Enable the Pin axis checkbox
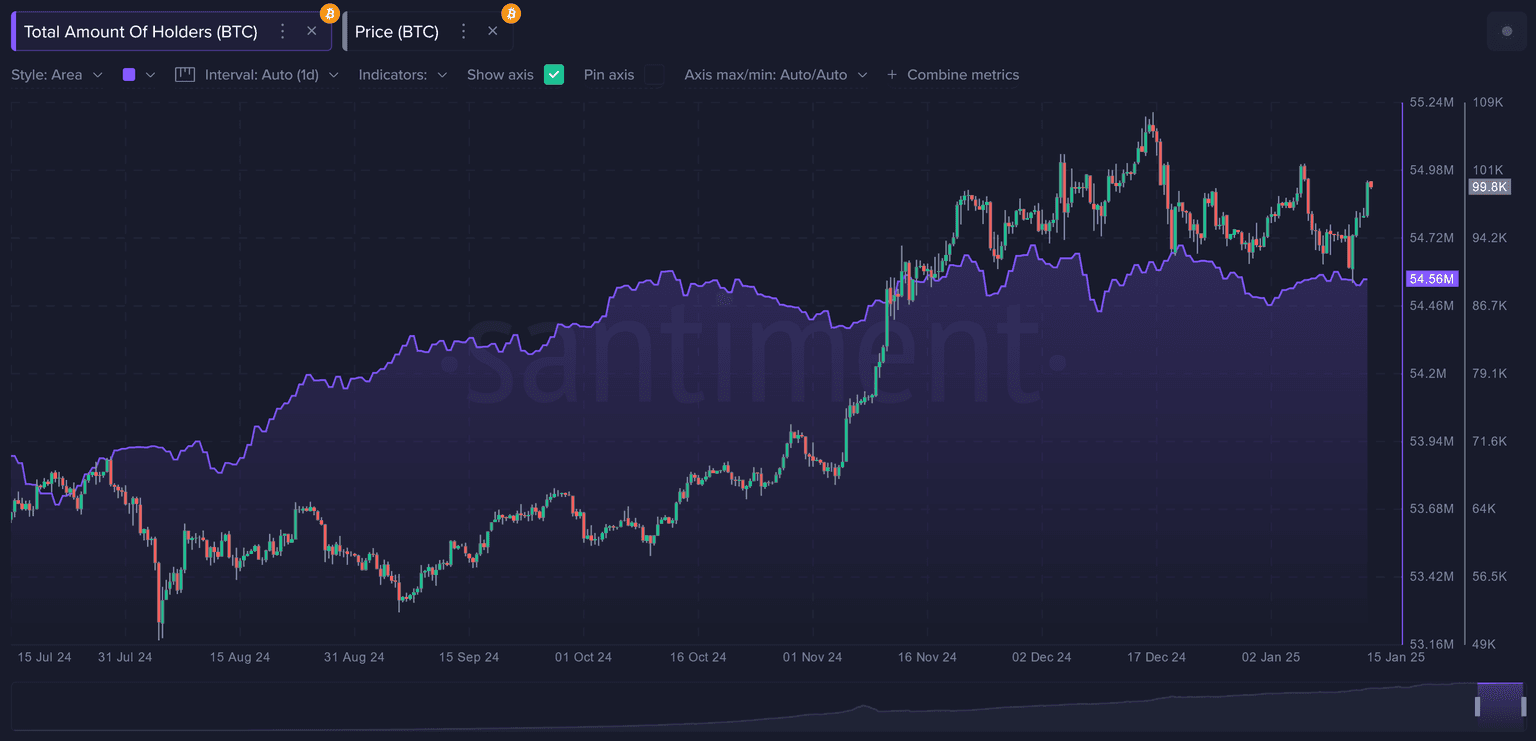 click(x=654, y=75)
